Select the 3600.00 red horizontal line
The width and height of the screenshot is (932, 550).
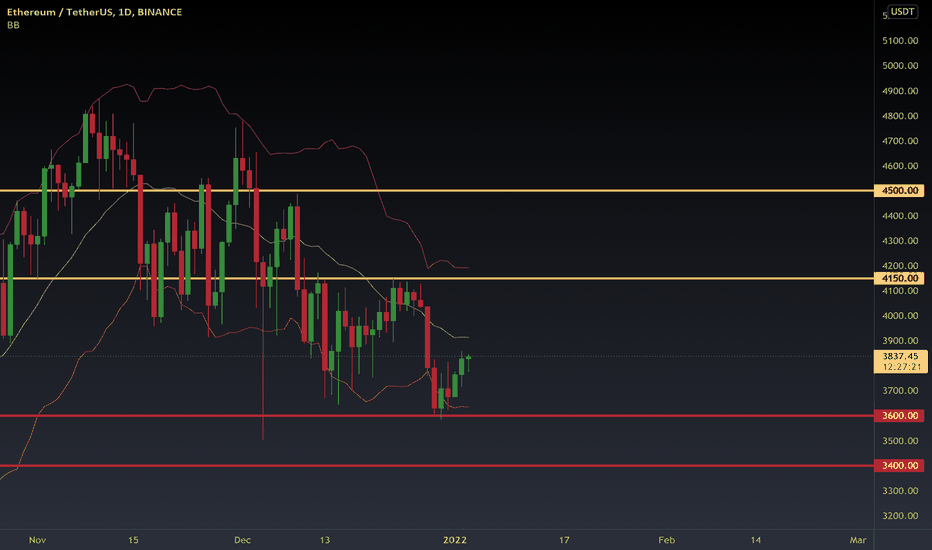[x=437, y=415]
